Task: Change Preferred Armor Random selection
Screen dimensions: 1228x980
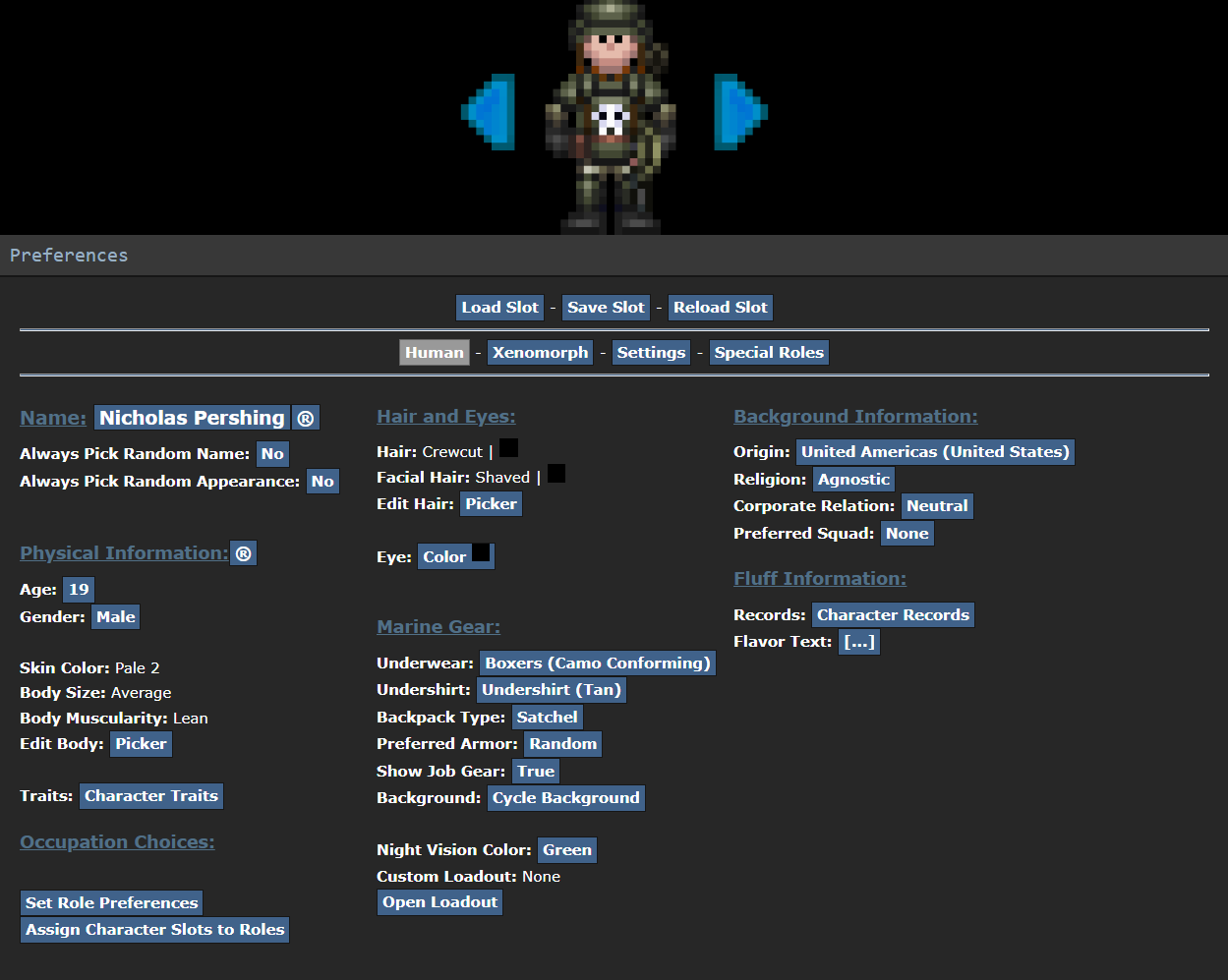Action: [x=563, y=744]
